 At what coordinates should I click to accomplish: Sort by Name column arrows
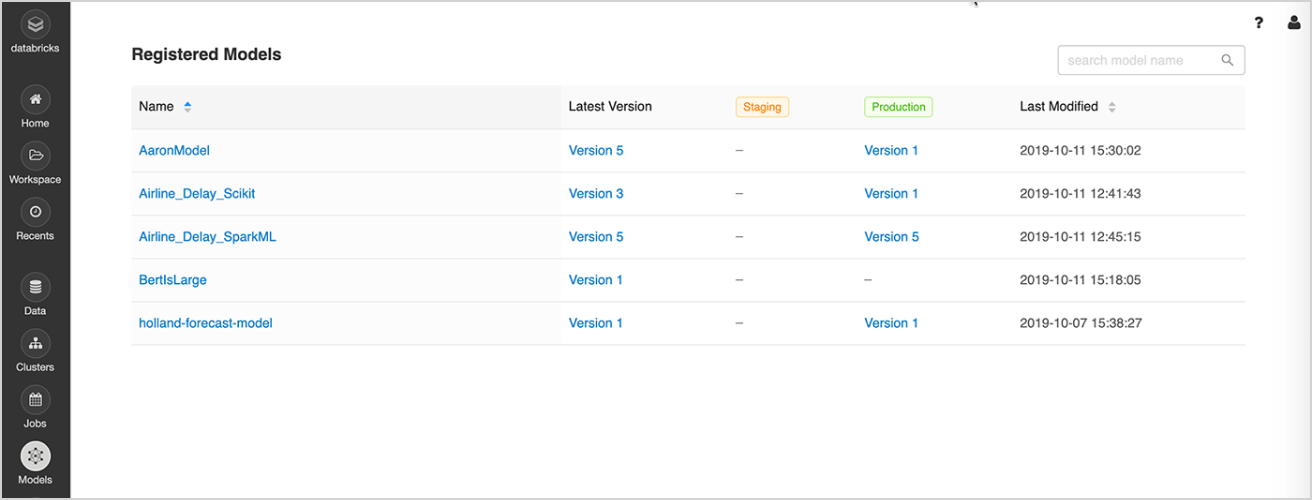(x=187, y=107)
